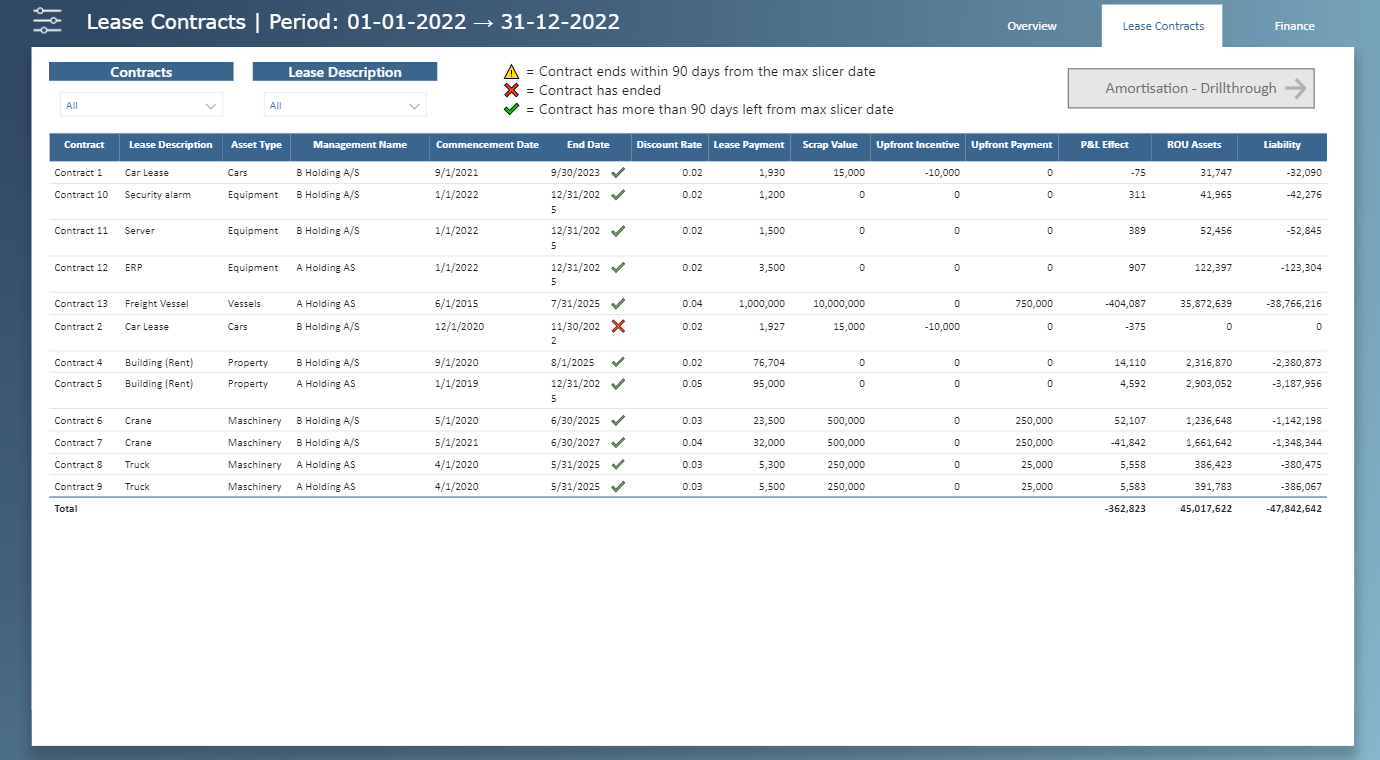Click the red X status icon for Contract 2
1380x760 pixels.
click(x=618, y=326)
